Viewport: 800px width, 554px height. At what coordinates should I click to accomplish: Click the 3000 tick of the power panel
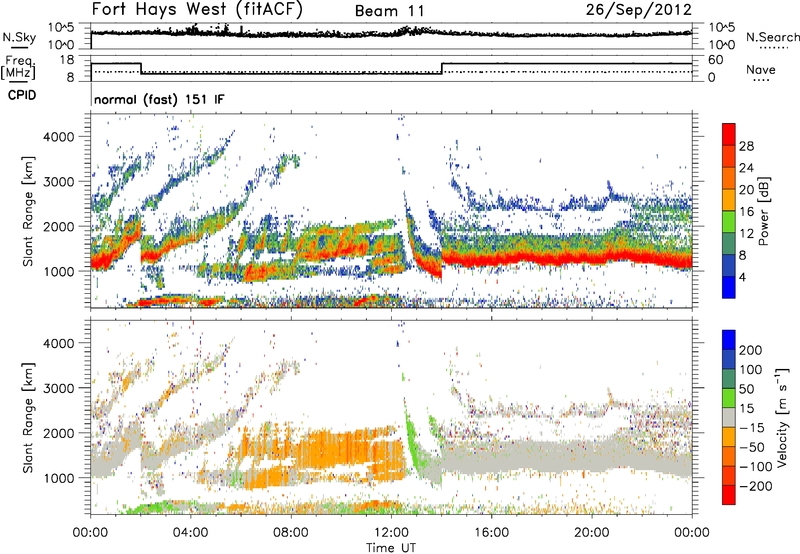[58, 182]
